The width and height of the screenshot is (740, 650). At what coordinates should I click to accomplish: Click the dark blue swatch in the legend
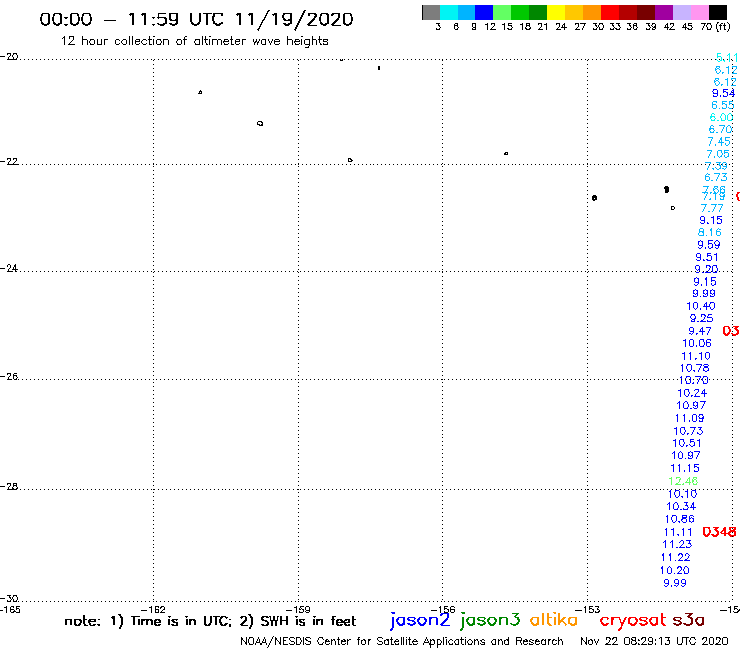pyautogui.click(x=484, y=12)
